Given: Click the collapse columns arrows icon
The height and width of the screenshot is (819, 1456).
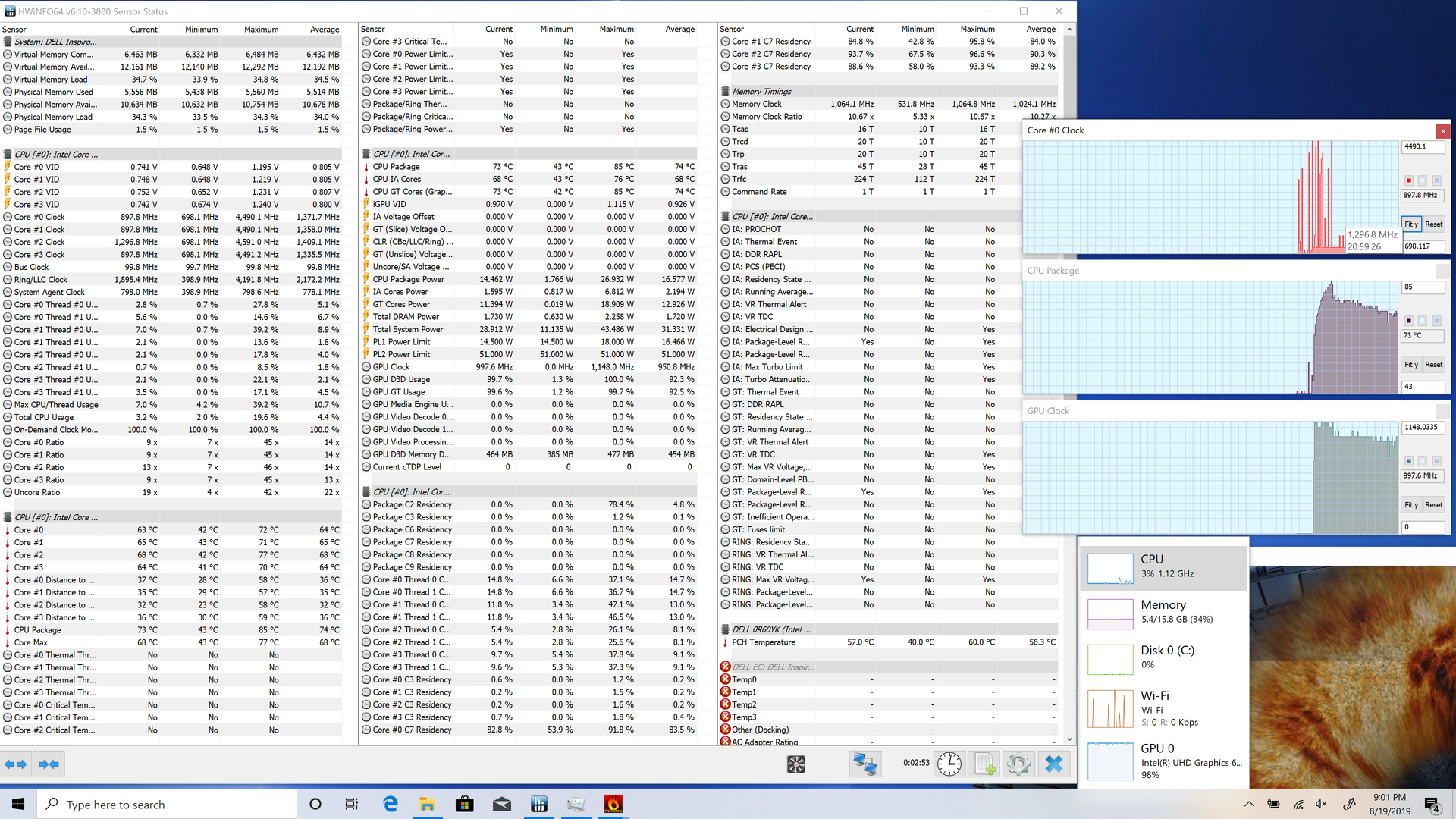Looking at the screenshot, I should 49,764.
